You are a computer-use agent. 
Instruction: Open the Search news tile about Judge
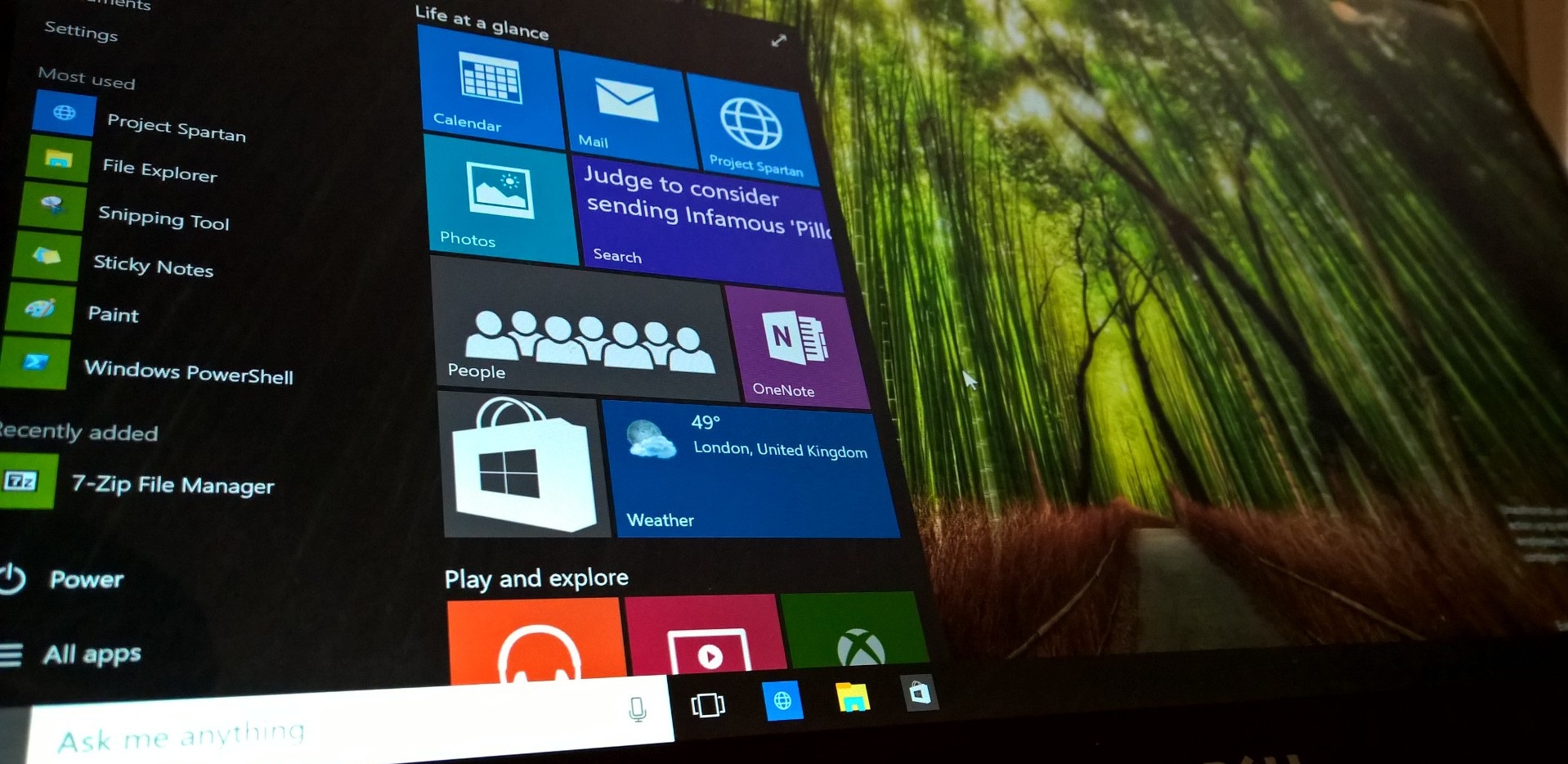707,223
